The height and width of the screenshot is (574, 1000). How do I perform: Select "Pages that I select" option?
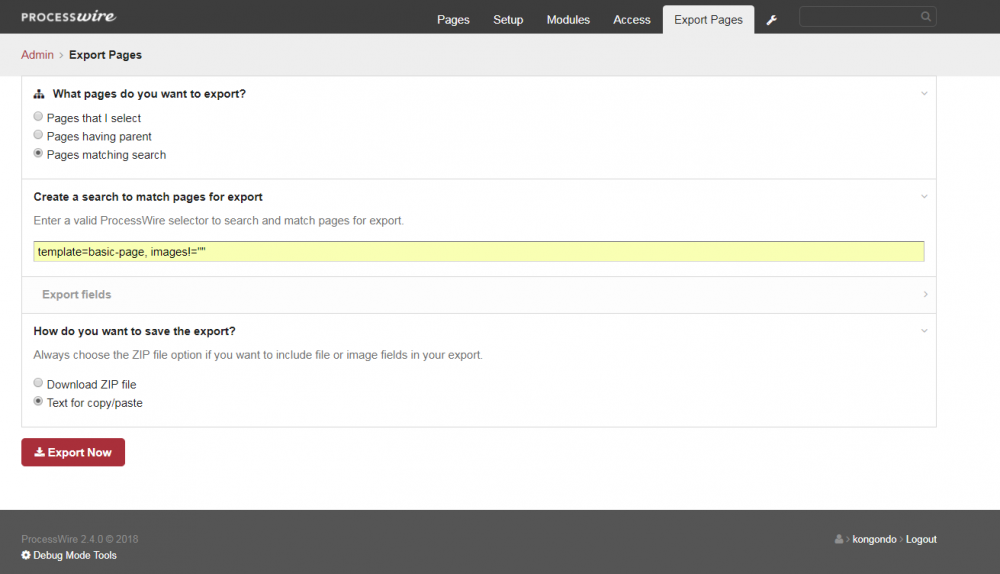click(38, 117)
